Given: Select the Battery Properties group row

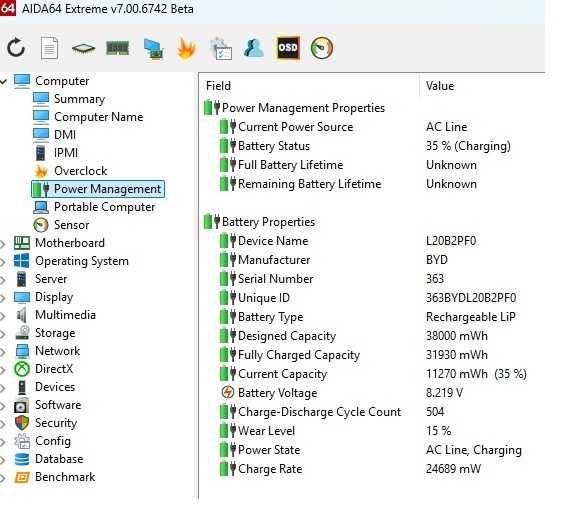Looking at the screenshot, I should point(260,222).
